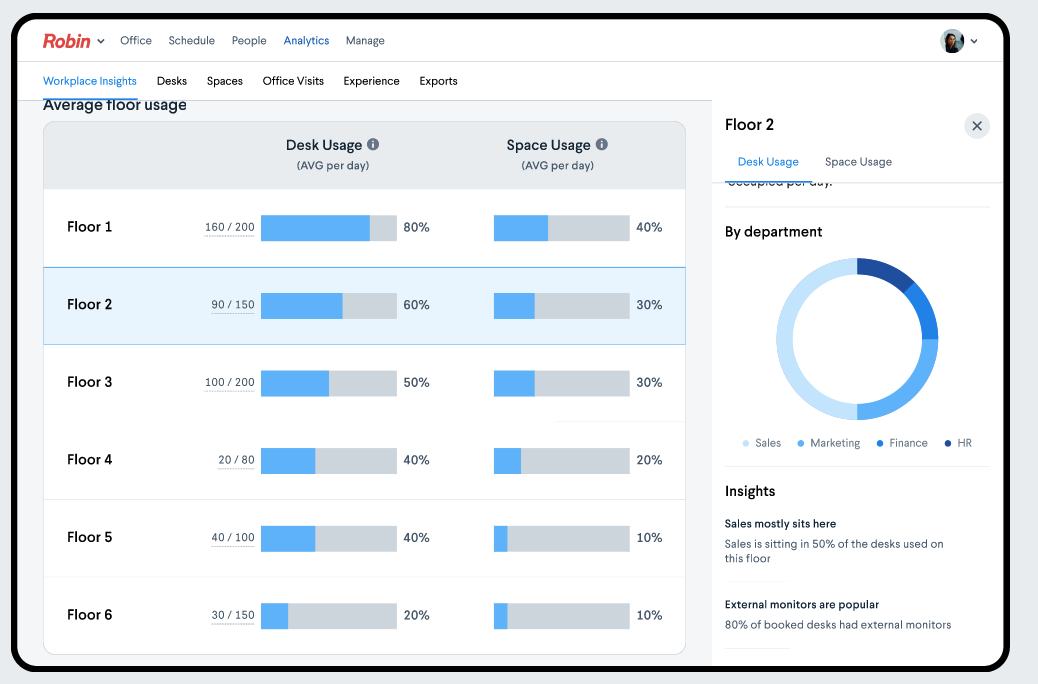Viewport: 1038px width, 684px height.
Task: Open the Schedule menu
Action: pyautogui.click(x=191, y=40)
